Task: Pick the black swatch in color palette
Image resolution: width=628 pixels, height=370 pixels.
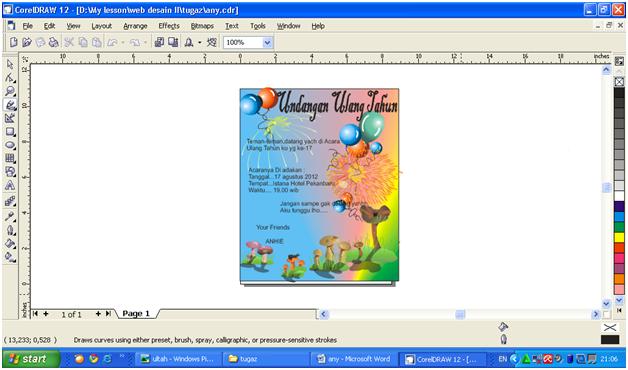Action: tap(619, 92)
